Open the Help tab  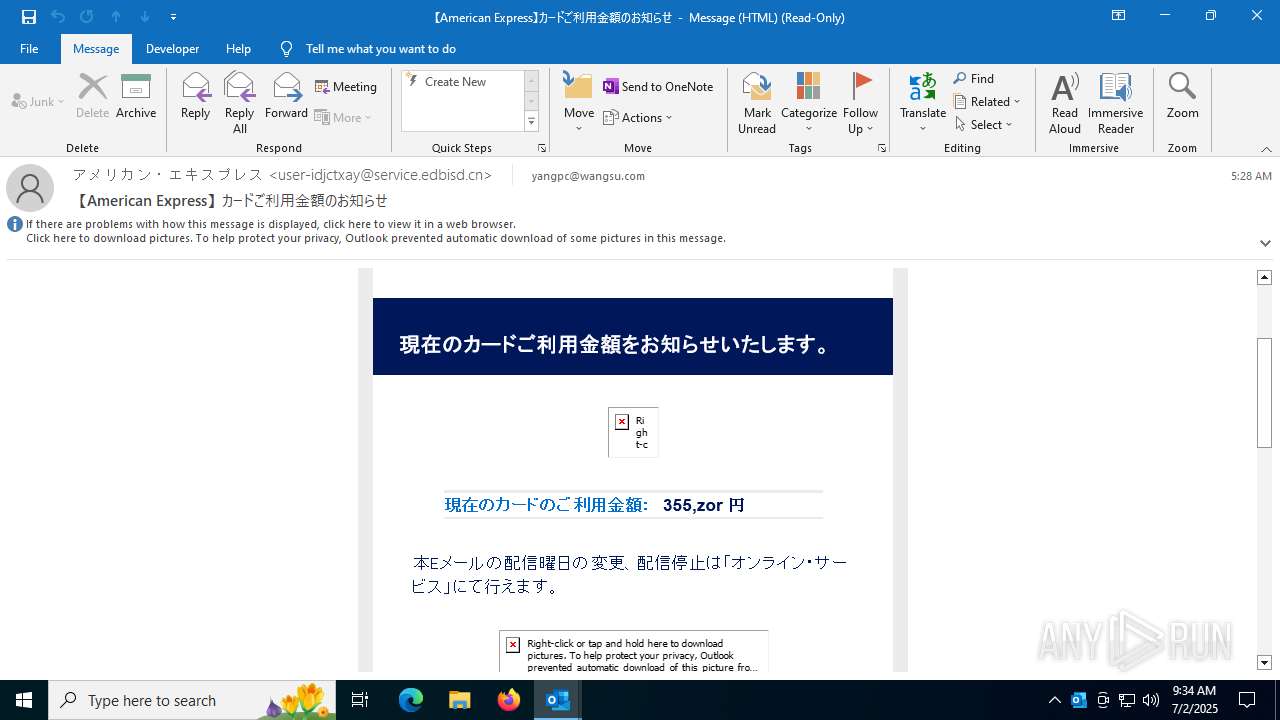238,49
